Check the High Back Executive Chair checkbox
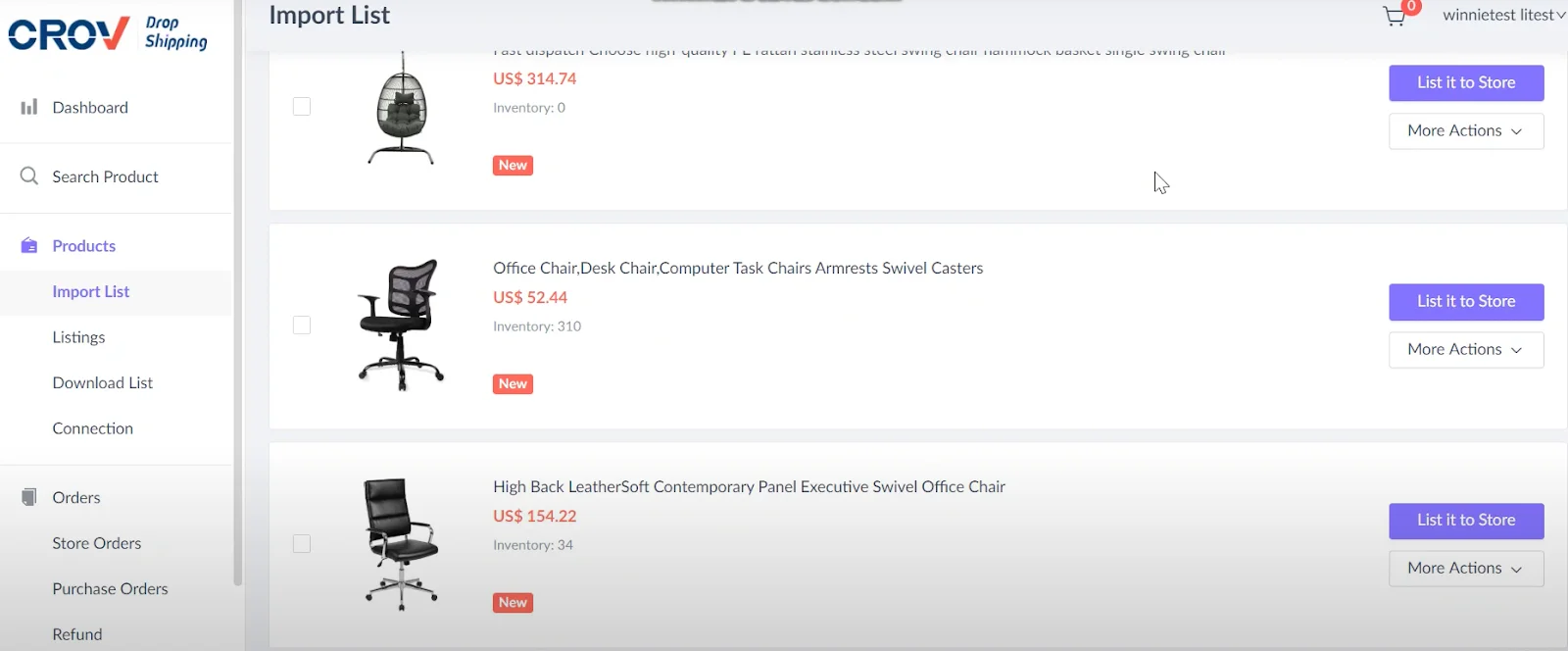1568x651 pixels. [302, 544]
